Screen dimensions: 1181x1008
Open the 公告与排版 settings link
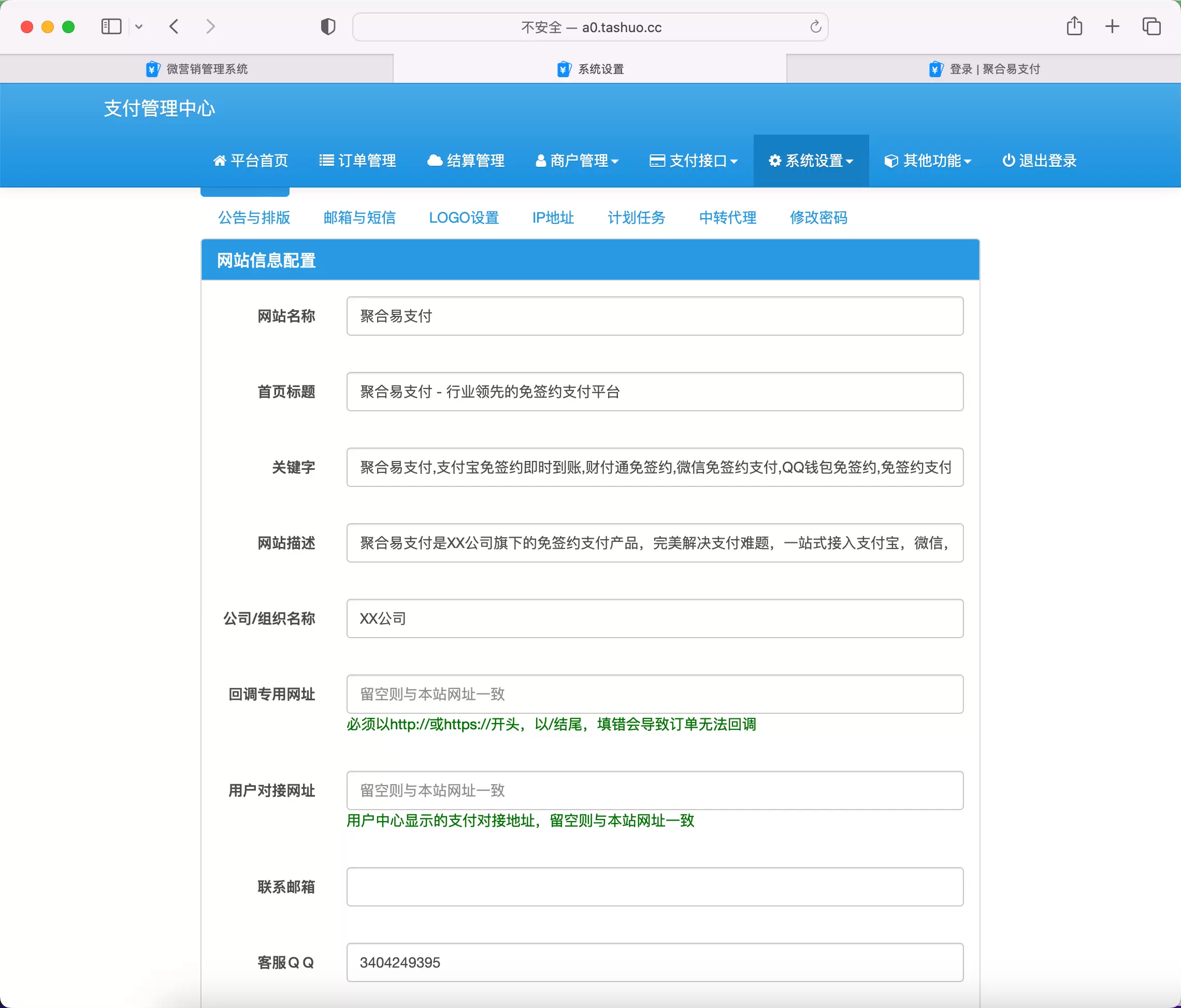[254, 218]
